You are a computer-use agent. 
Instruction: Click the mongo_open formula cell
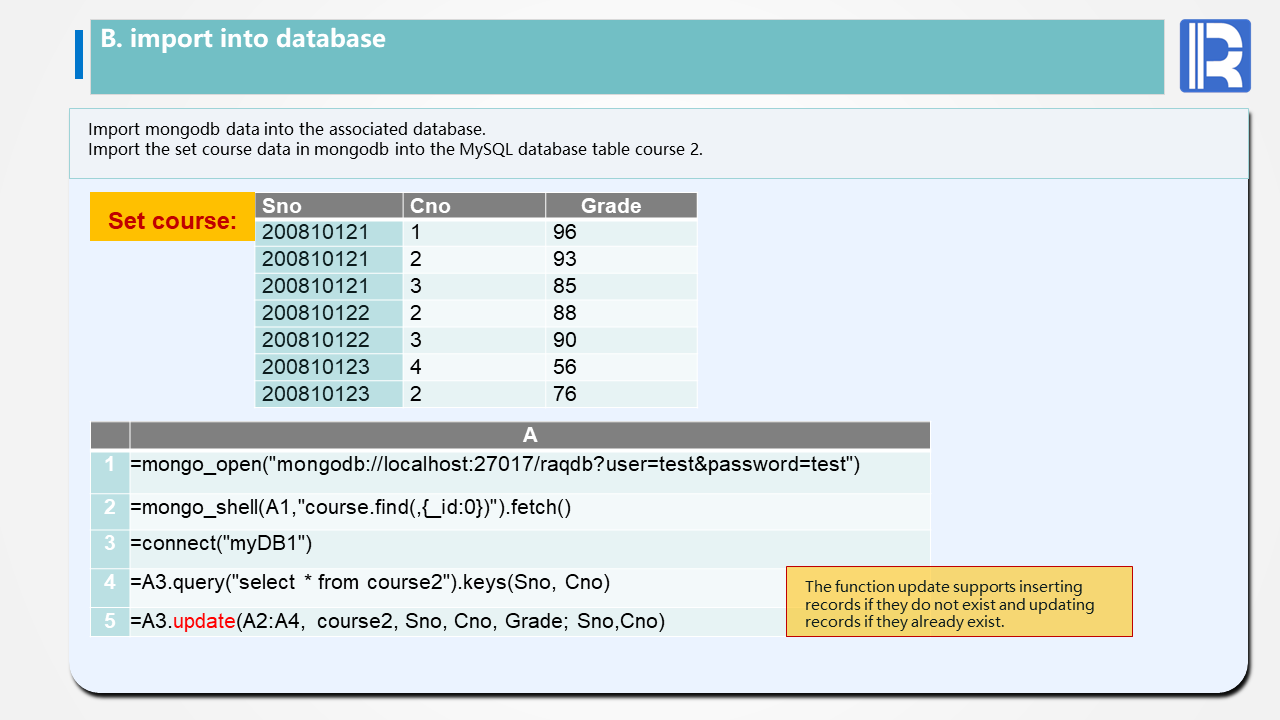[x=495, y=465]
